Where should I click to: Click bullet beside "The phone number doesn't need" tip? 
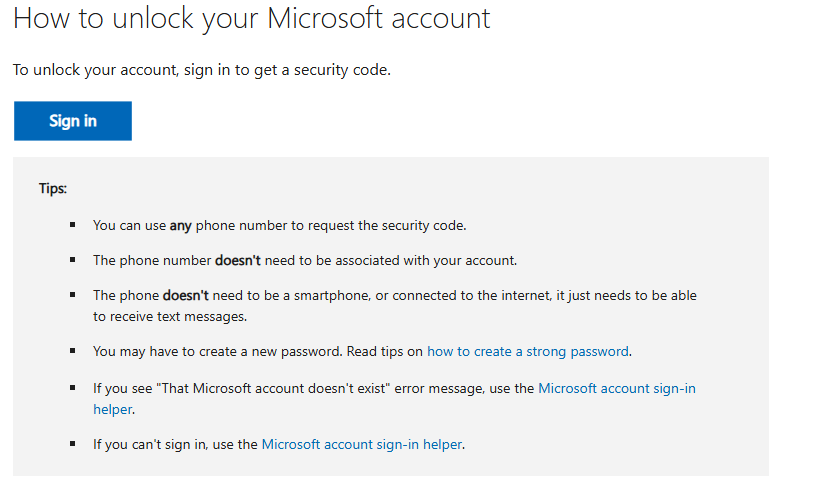click(x=74, y=260)
